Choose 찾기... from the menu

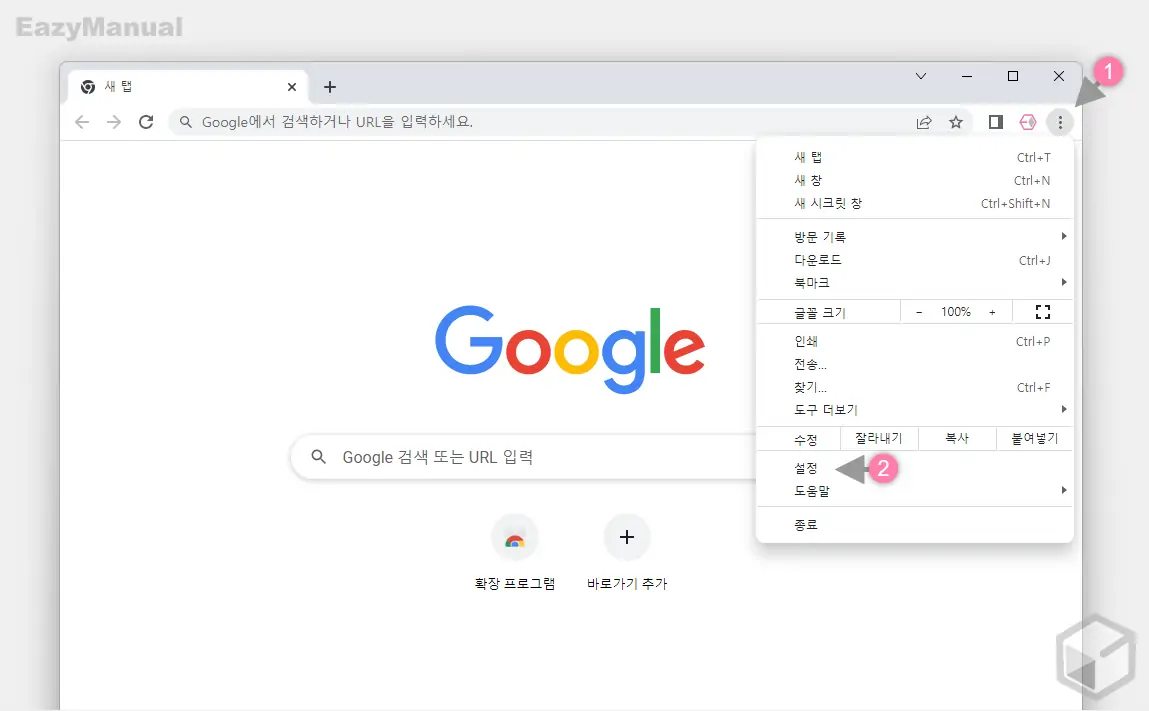click(915, 387)
